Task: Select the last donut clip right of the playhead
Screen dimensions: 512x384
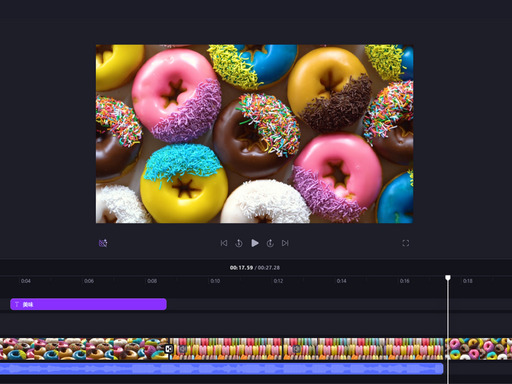Action: pos(480,349)
